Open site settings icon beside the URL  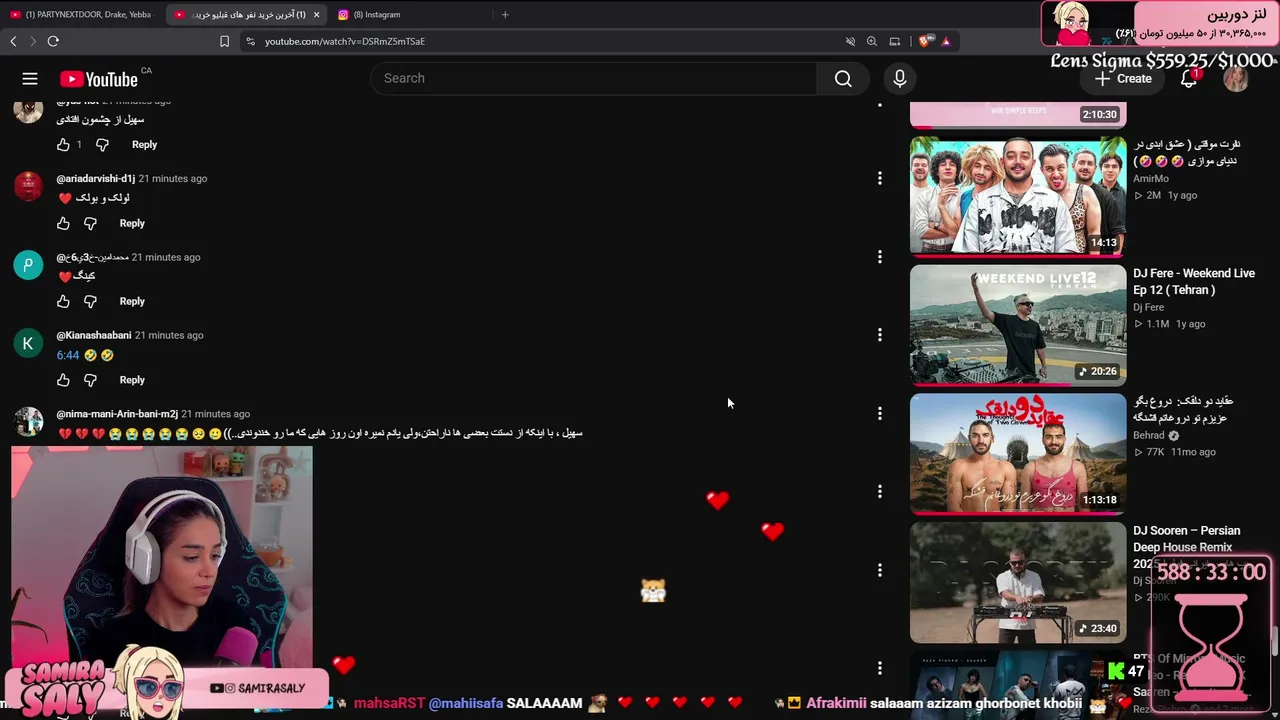[x=250, y=41]
